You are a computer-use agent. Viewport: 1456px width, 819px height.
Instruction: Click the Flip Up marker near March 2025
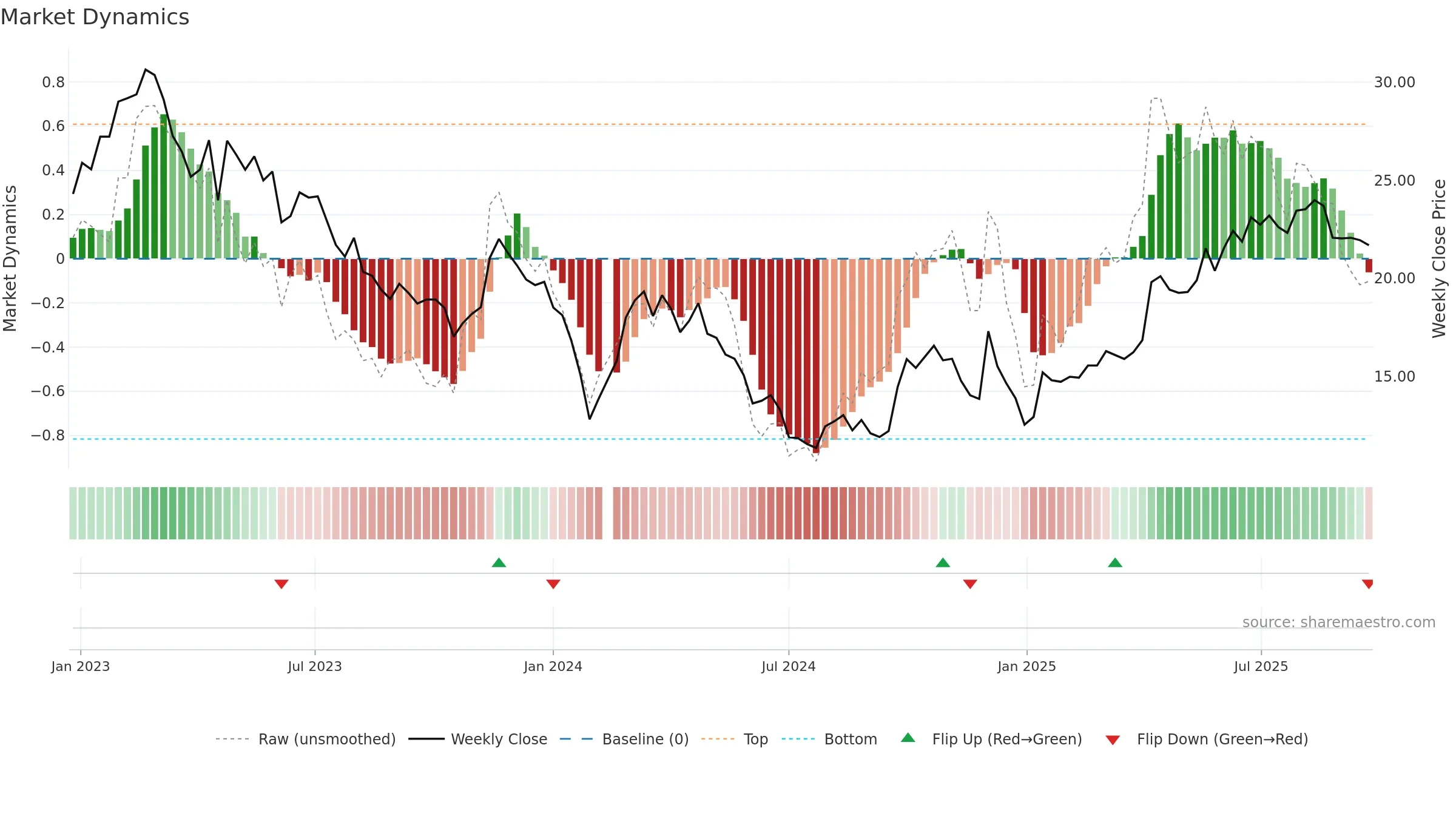click(1115, 562)
